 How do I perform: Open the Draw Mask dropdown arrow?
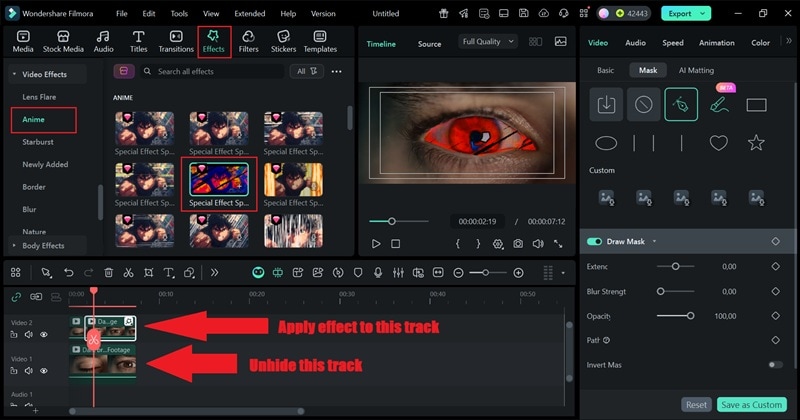(x=654, y=241)
